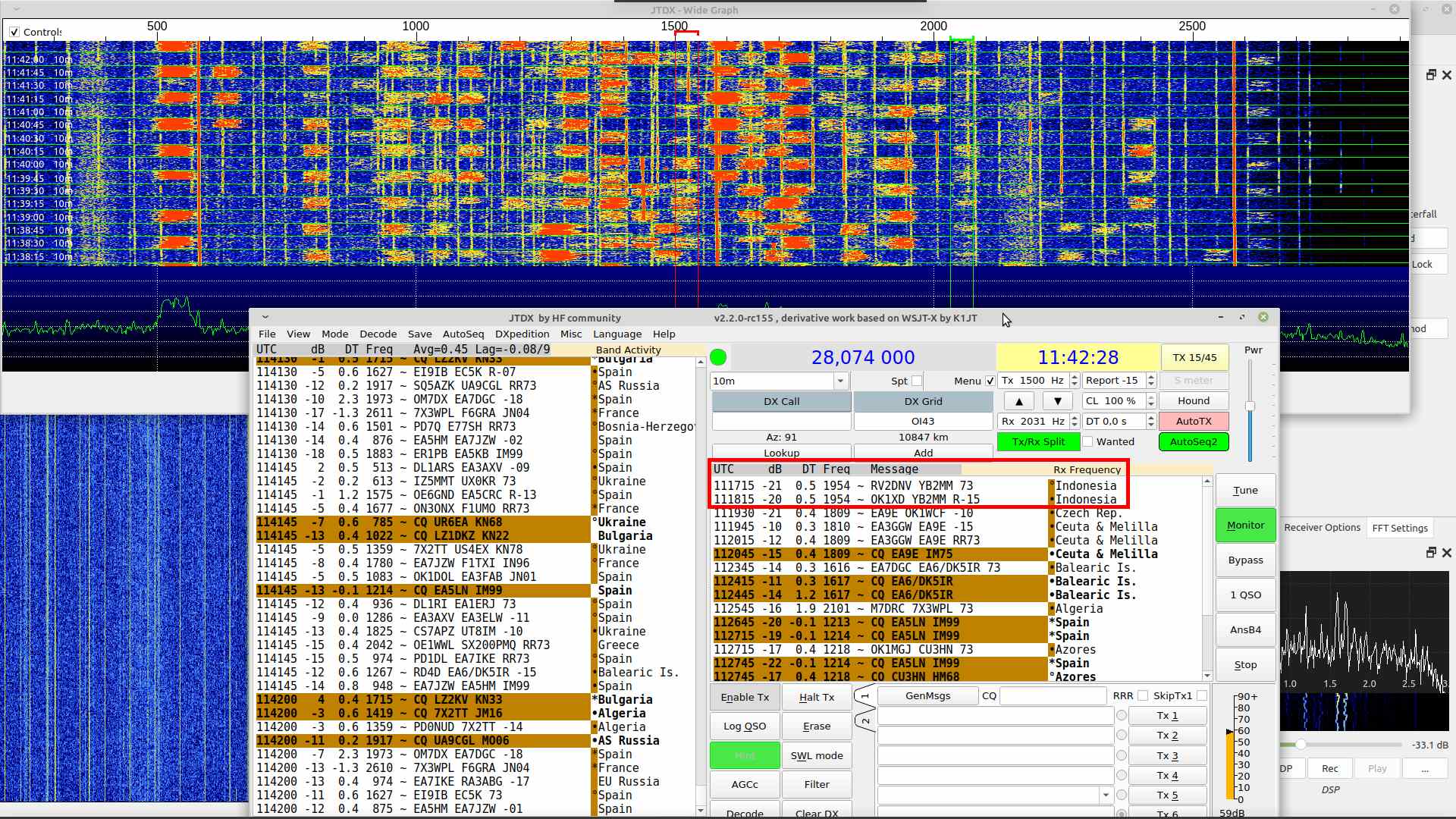1456x819 pixels.
Task: Open JTDX window menu chevron in title bar
Action: 265,317
